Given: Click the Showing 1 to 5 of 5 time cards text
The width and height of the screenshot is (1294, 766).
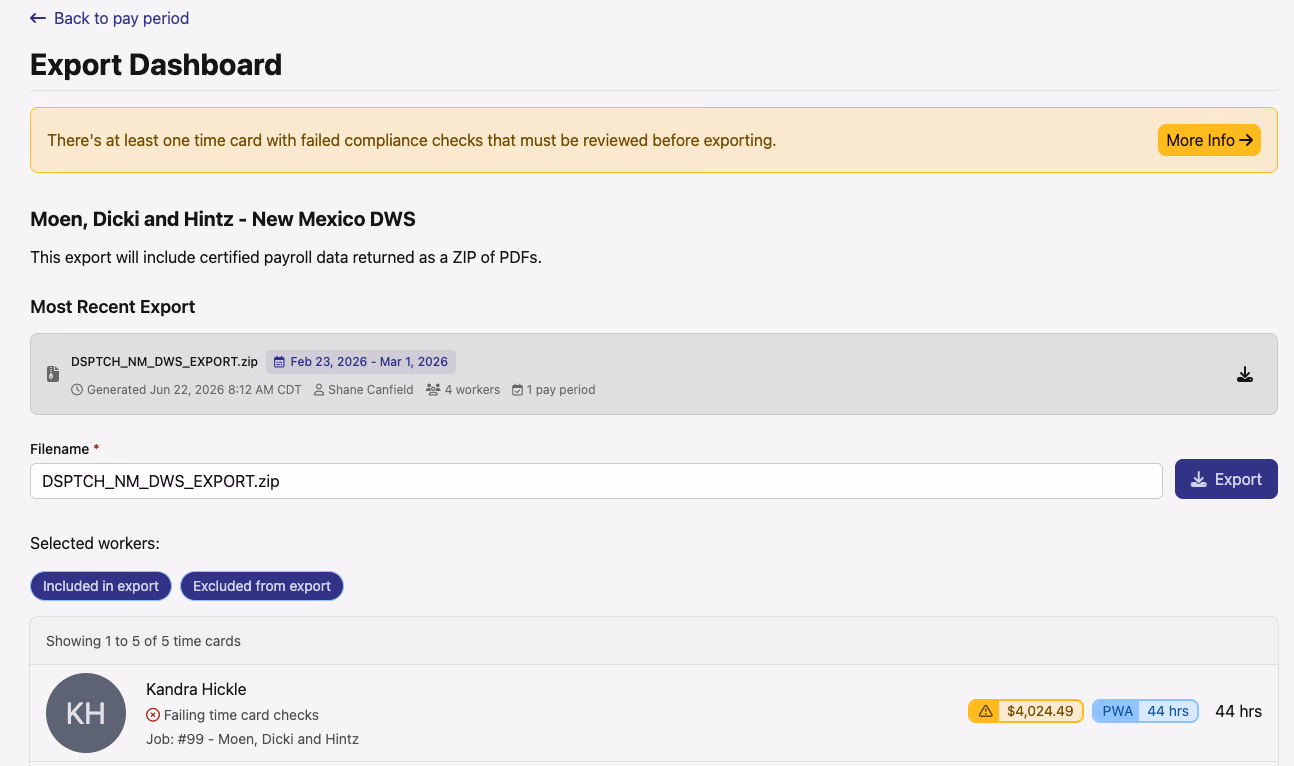Looking at the screenshot, I should coord(143,641).
